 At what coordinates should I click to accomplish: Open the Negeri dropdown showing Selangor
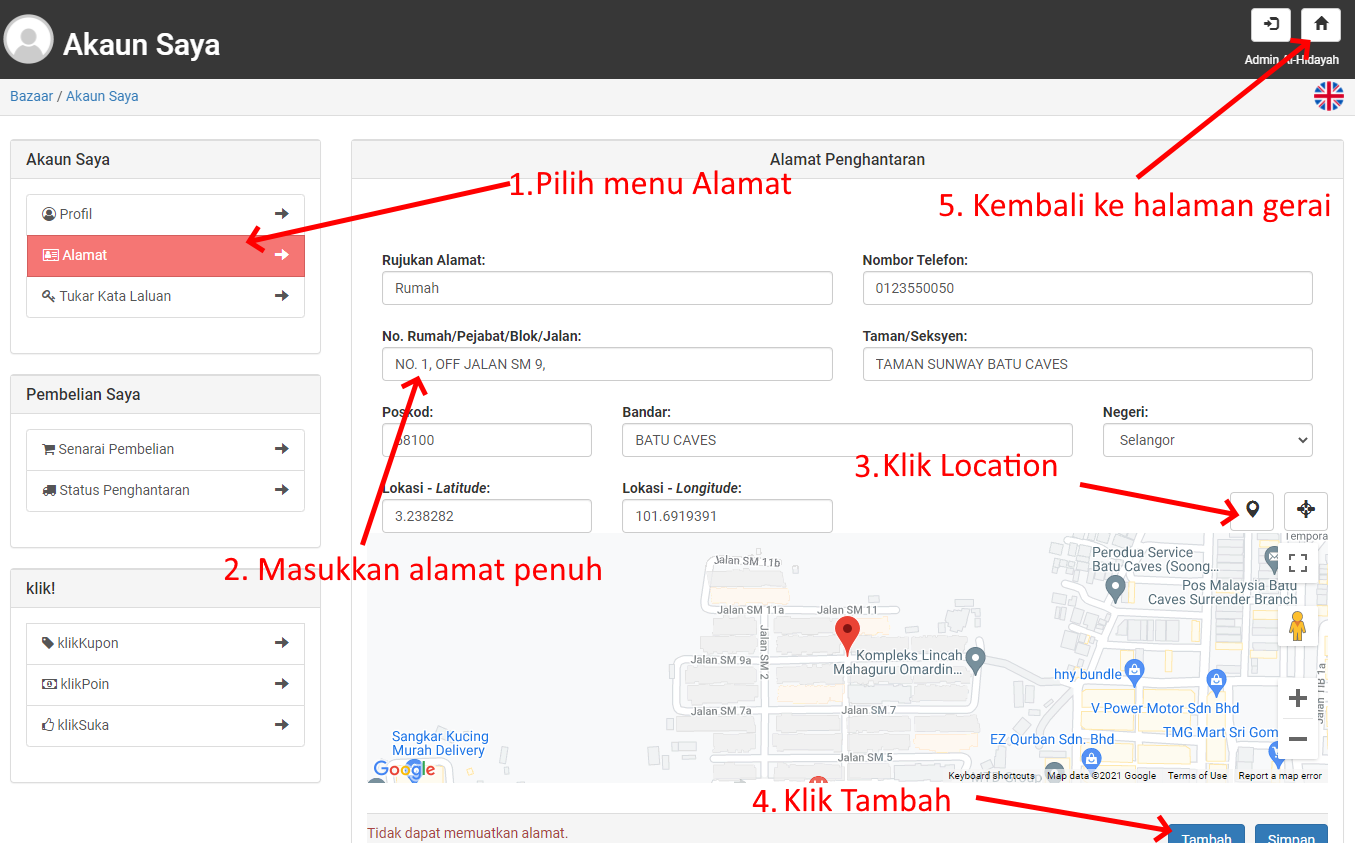click(1207, 440)
